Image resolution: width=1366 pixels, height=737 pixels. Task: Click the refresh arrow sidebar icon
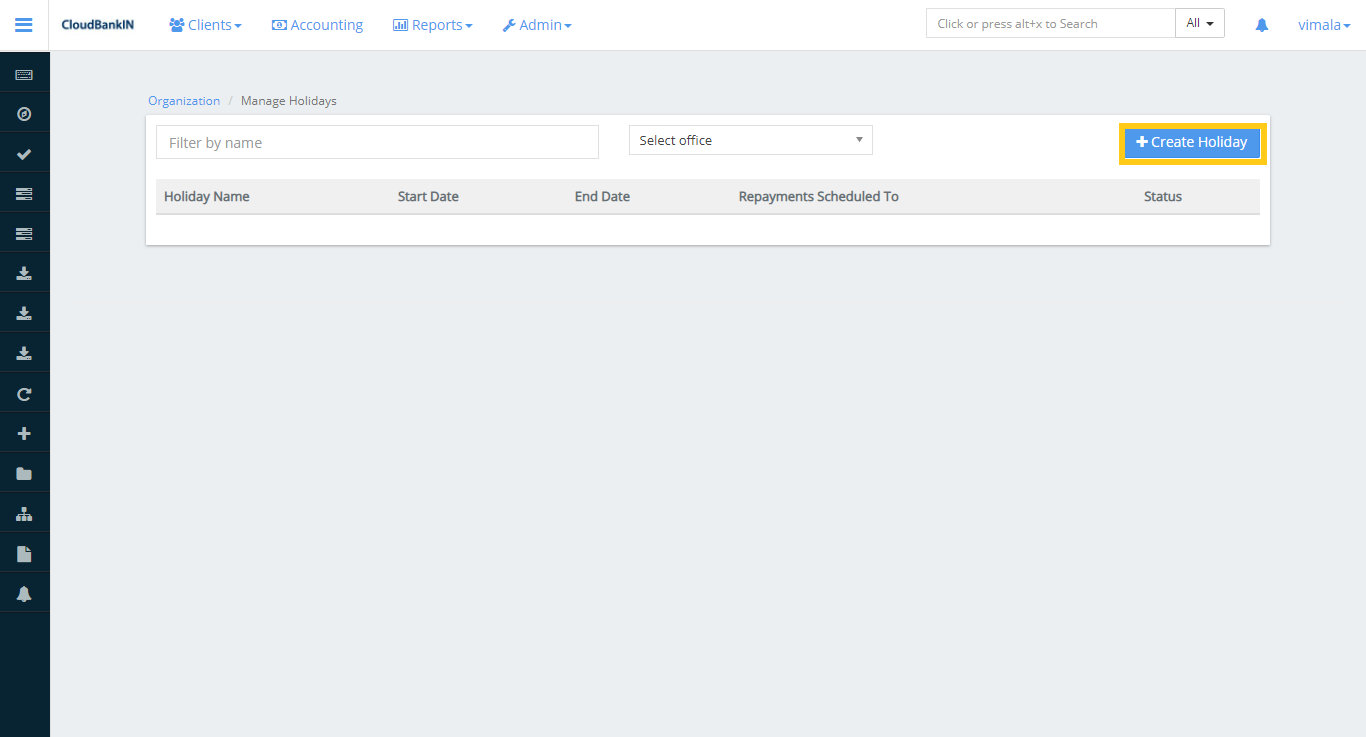pyautogui.click(x=24, y=394)
